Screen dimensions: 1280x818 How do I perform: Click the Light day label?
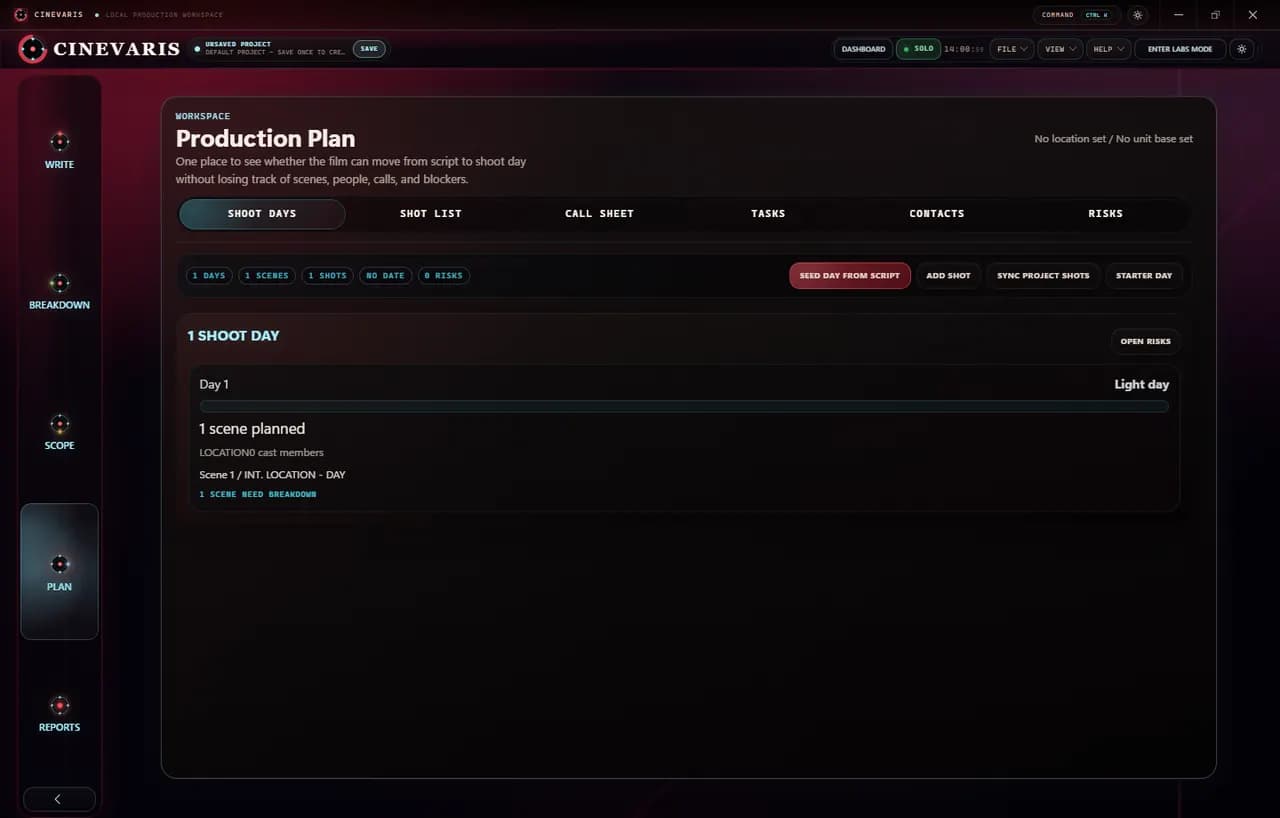(1142, 384)
